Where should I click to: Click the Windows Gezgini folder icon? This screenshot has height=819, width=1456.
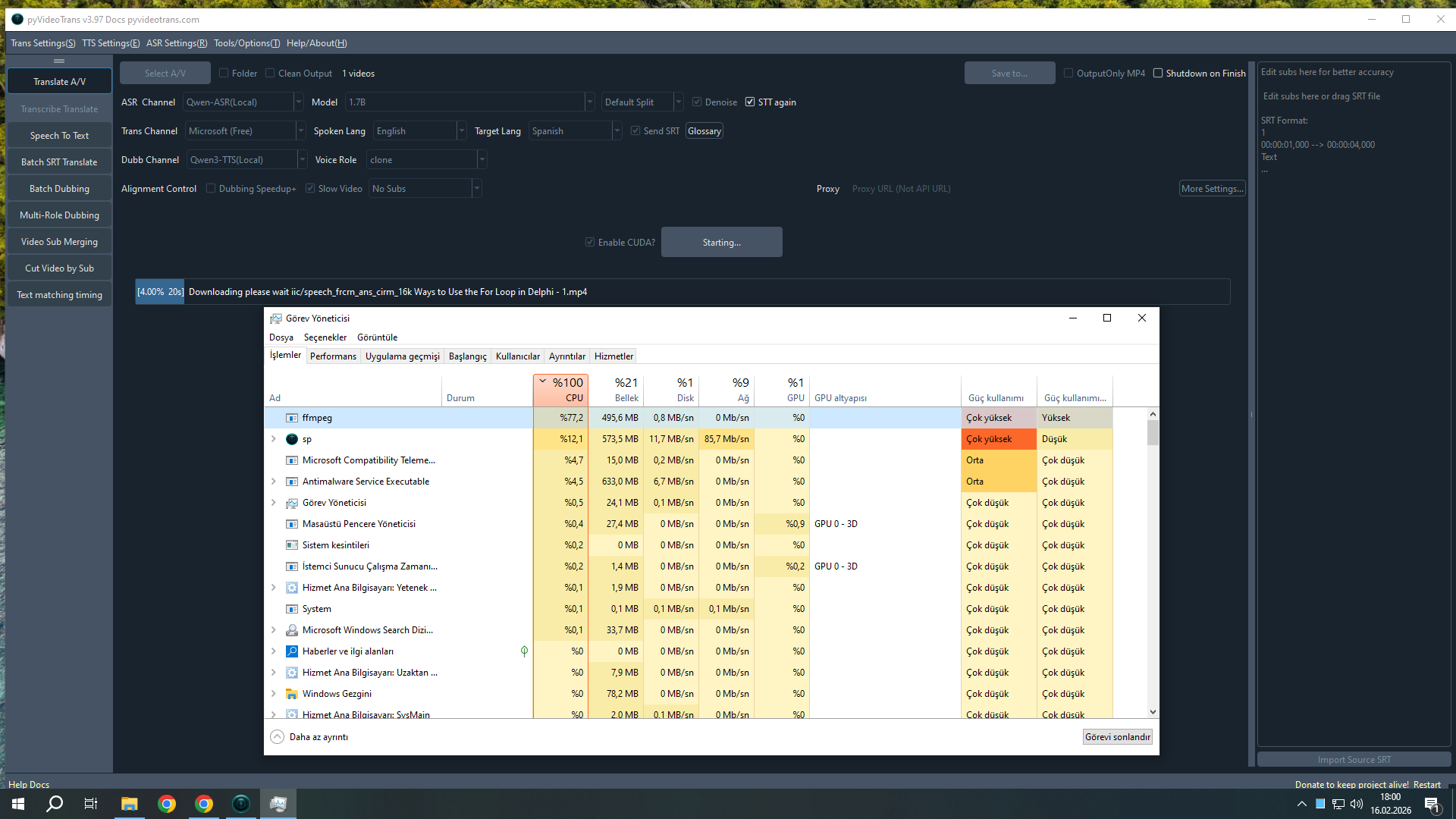292,694
